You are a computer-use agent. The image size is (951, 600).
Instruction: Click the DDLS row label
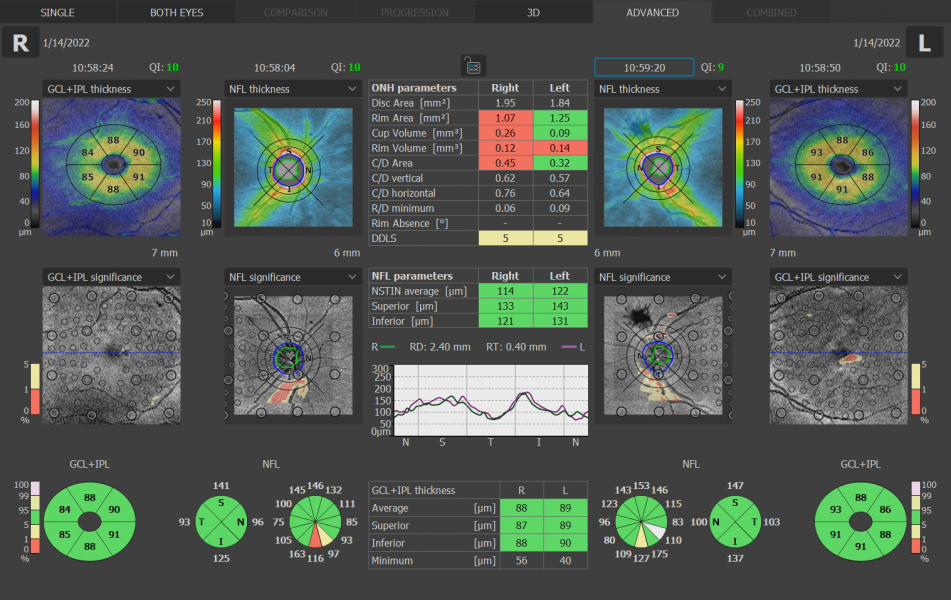(x=384, y=238)
